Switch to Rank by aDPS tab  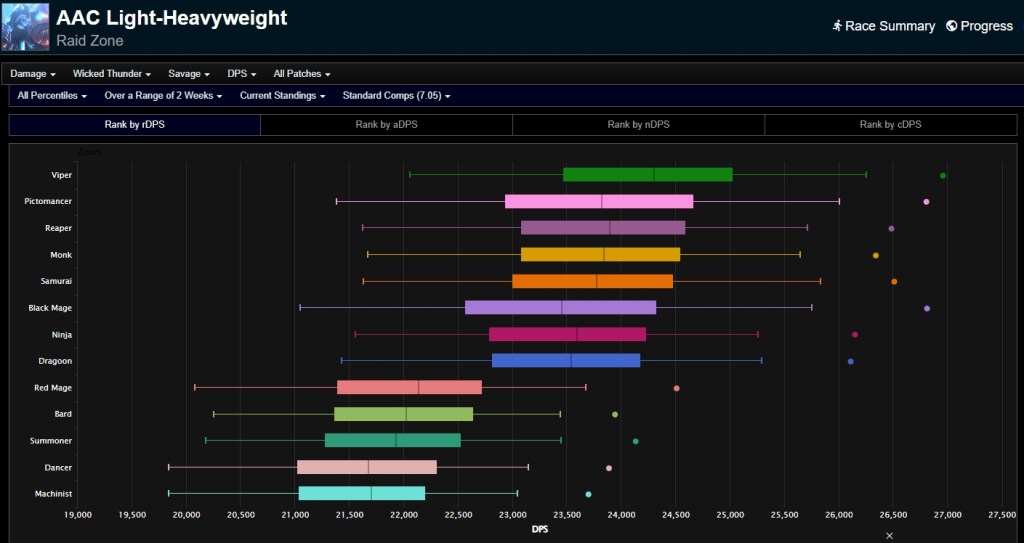386,125
